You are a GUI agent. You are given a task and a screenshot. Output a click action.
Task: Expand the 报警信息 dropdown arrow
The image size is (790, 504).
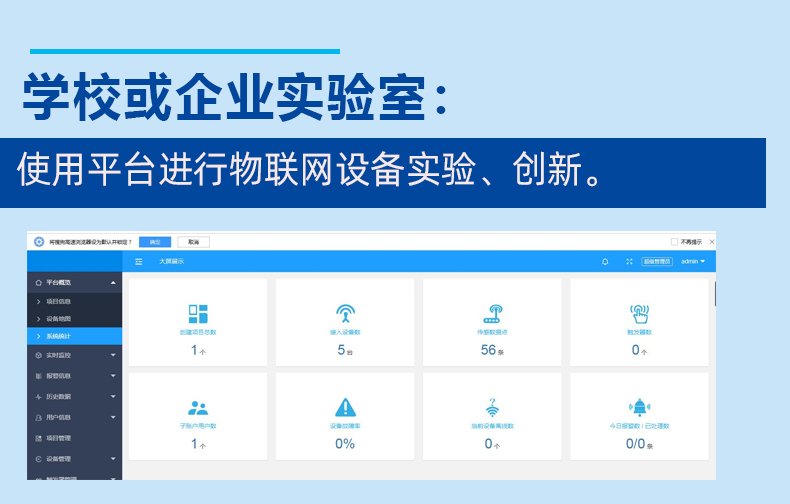coord(113,376)
